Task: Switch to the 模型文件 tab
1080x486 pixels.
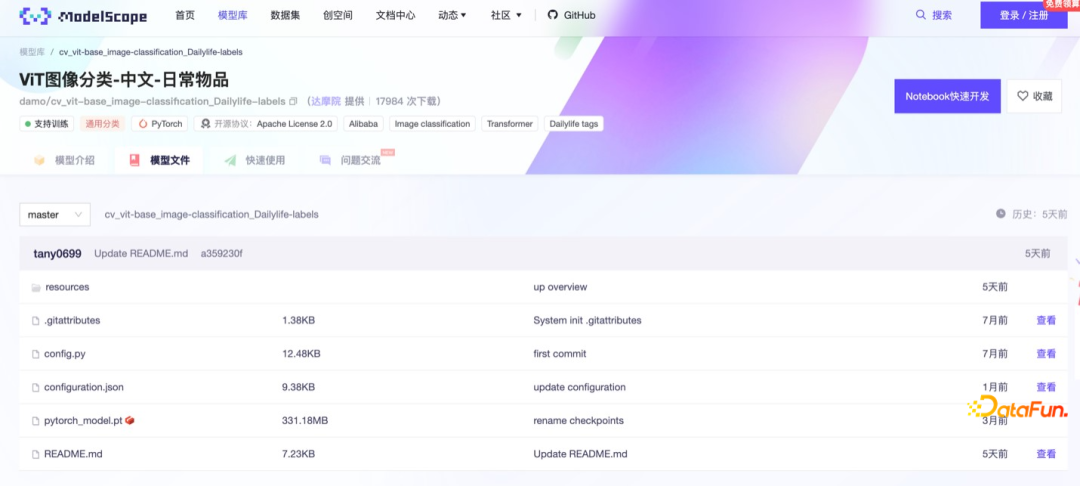Action: pos(159,160)
